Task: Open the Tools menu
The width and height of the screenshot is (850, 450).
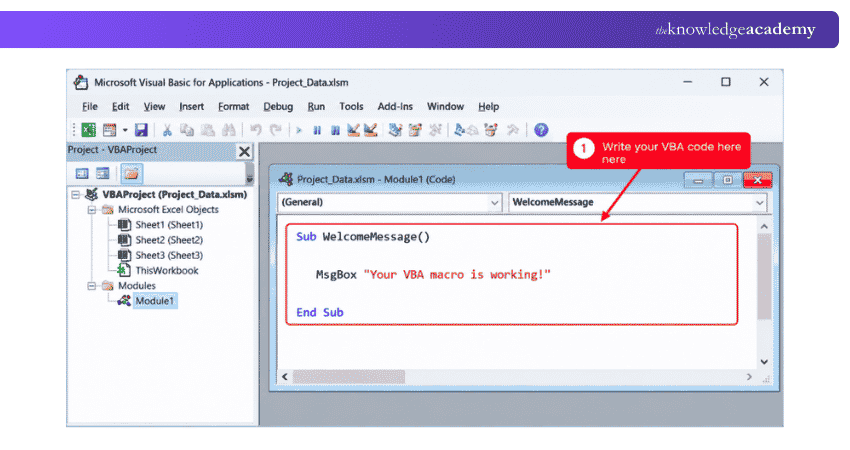Action: click(x=351, y=107)
